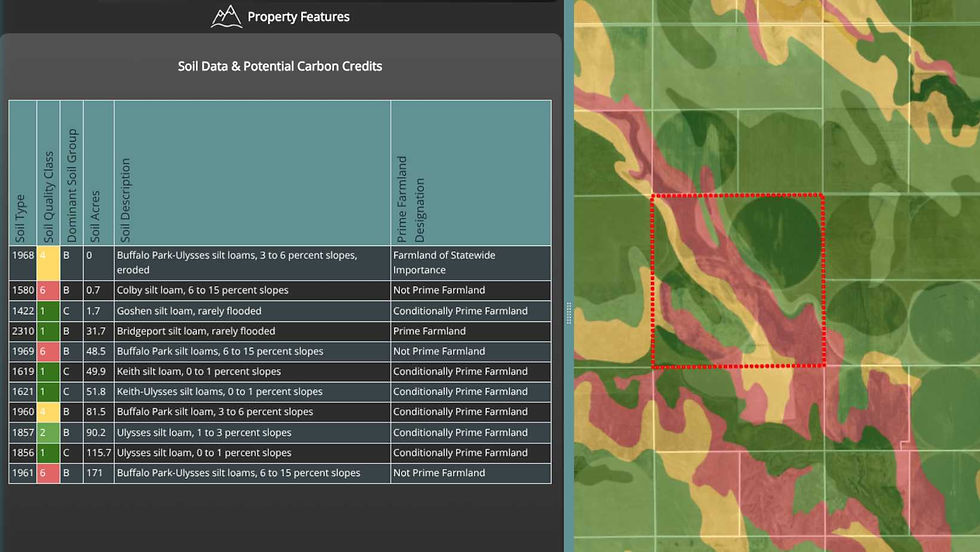Select soil type 2310 cell
The width and height of the screenshot is (980, 552).
[23, 331]
